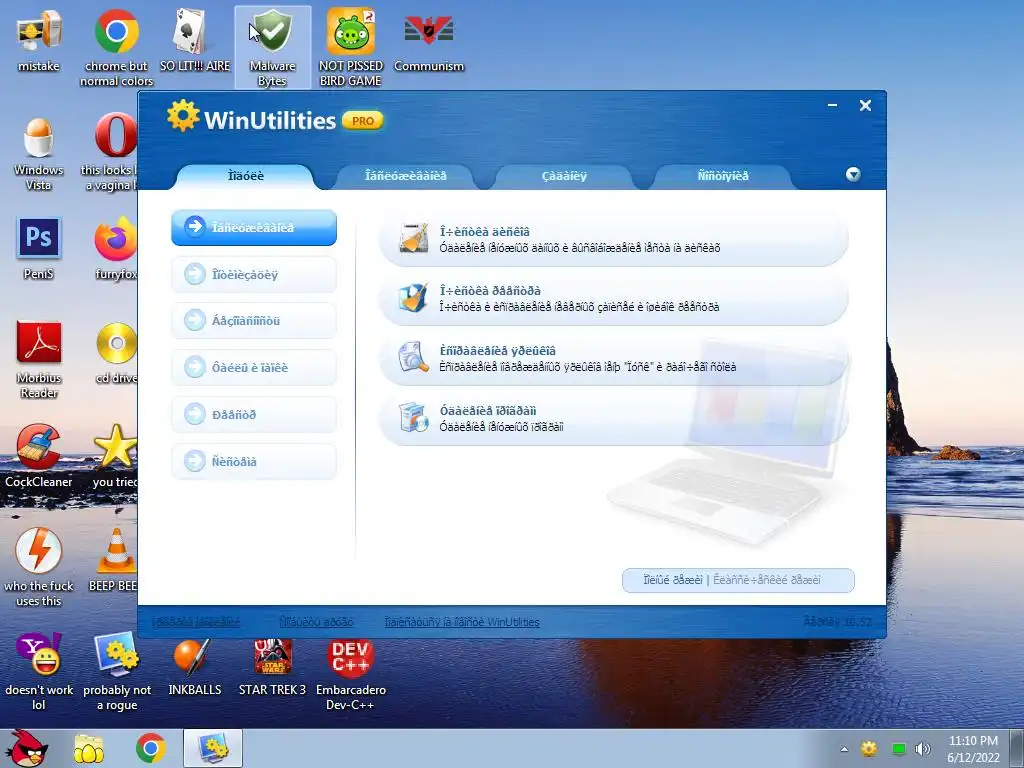Viewport: 1024px width, 768px height.
Task: Select the 'Îïòèìèçàöèÿ' sidebar category
Action: (x=254, y=274)
